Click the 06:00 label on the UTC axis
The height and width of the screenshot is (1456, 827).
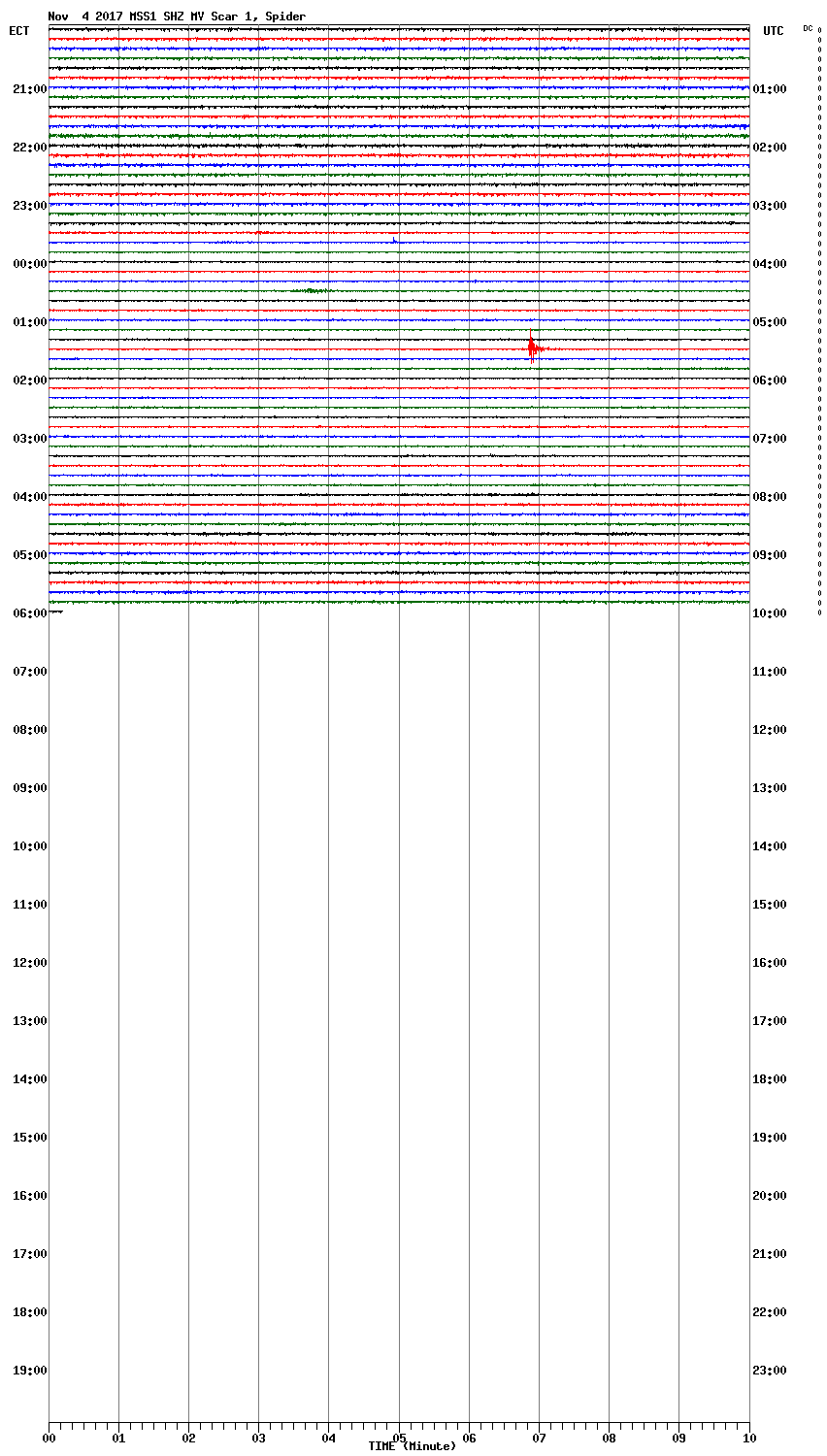(770, 381)
